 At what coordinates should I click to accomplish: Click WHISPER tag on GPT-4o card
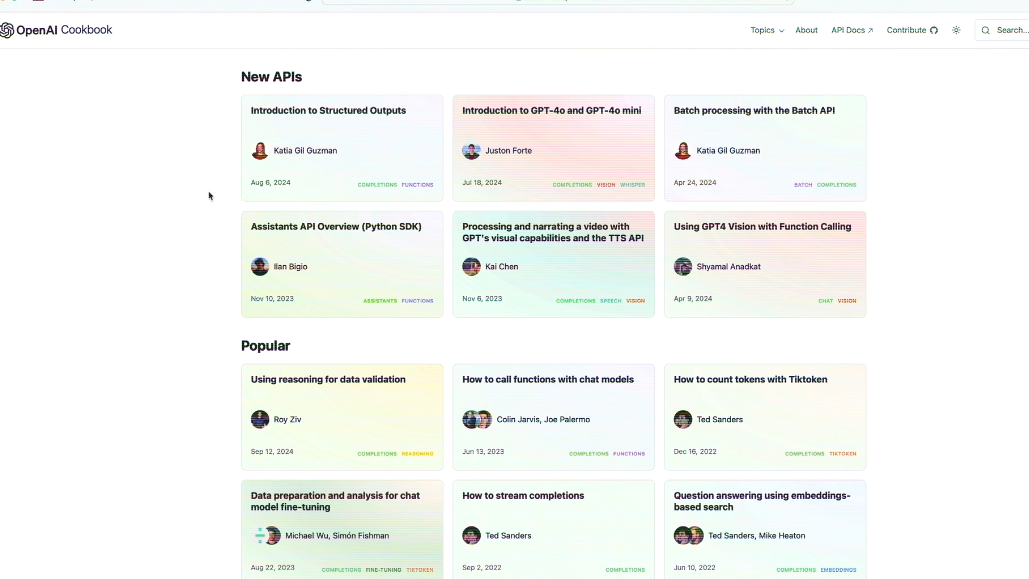pyautogui.click(x=633, y=185)
